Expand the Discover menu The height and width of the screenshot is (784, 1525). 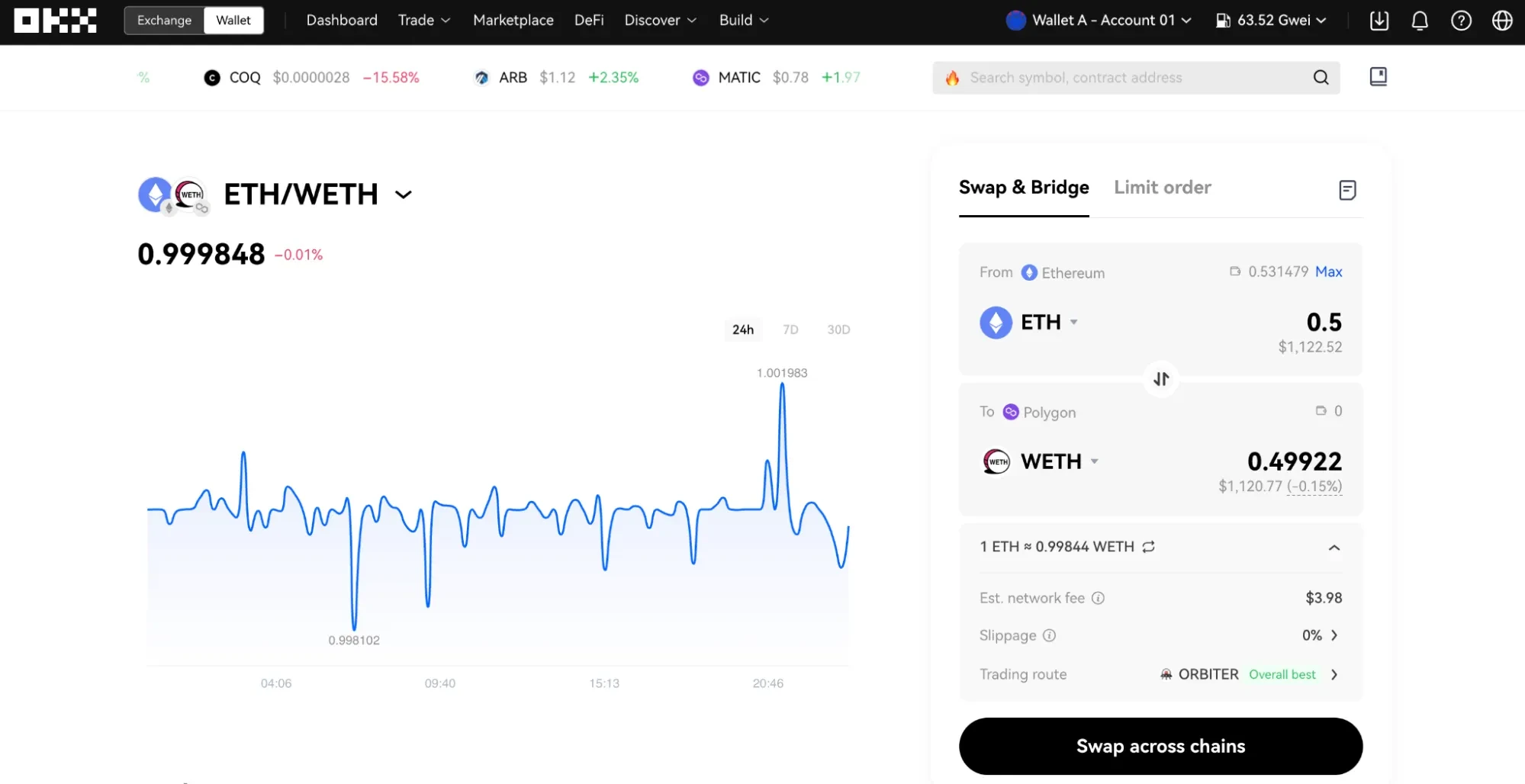[660, 21]
